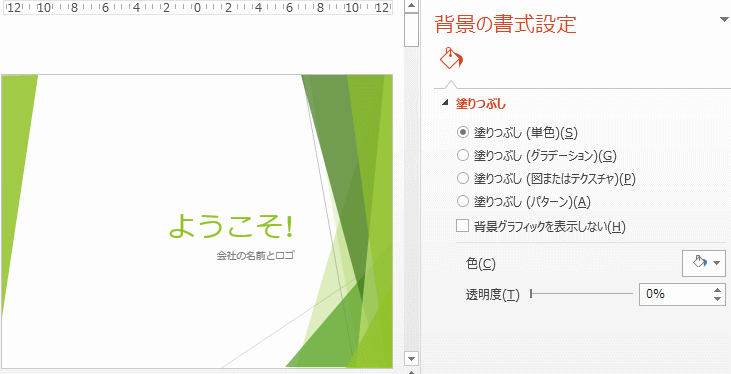Screen dimensions: 731x374
Task: Click the 透明度 slider track
Action: point(581,294)
